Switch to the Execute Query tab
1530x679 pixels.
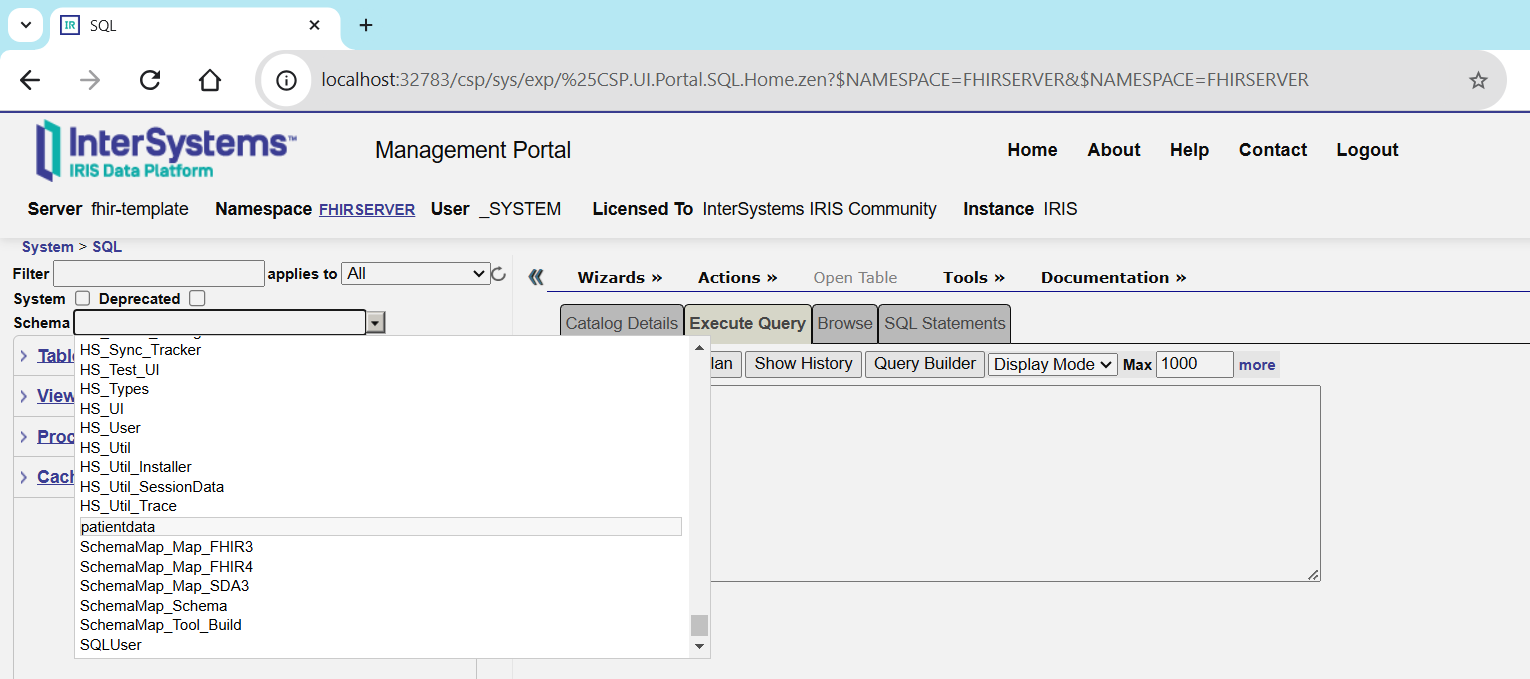click(x=748, y=323)
